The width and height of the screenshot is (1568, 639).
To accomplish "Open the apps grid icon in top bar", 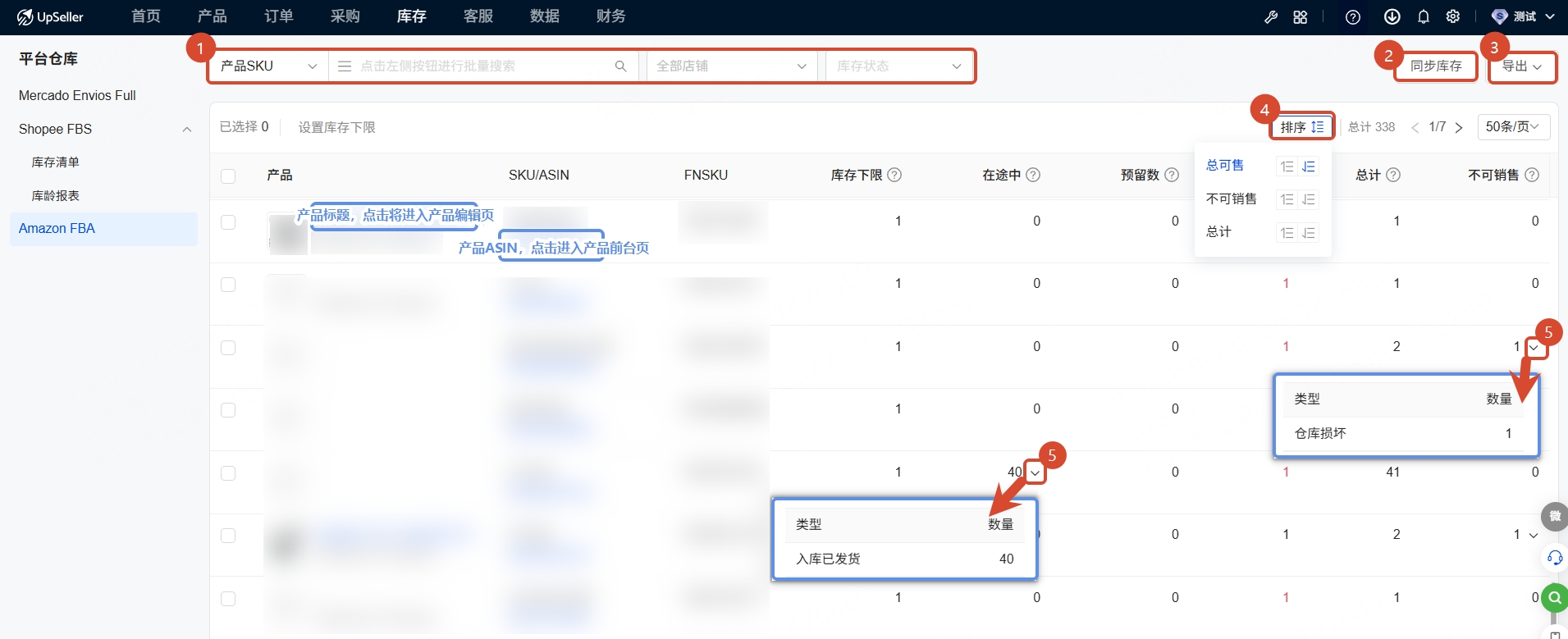I will [1301, 16].
